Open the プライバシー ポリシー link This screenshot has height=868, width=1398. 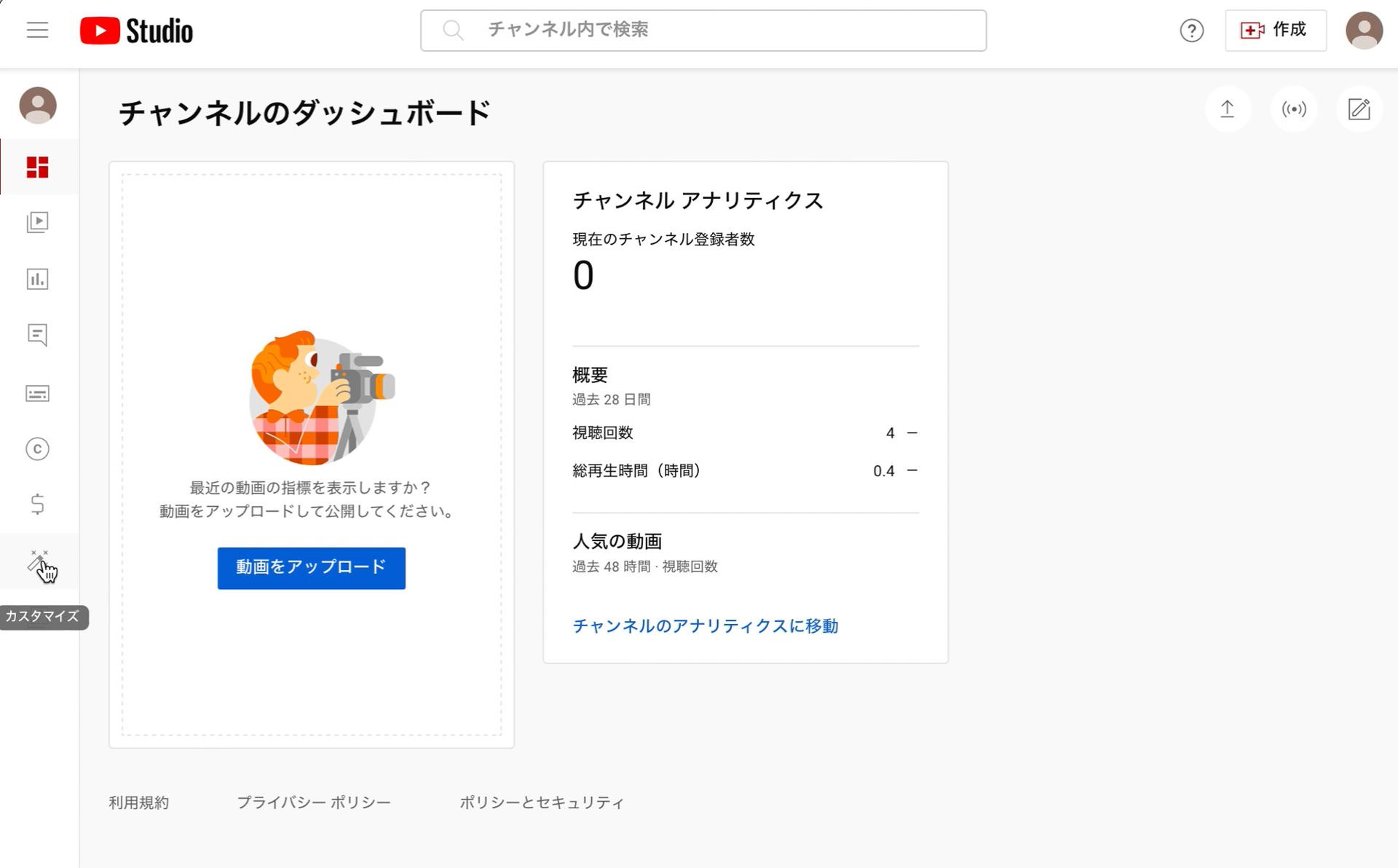coord(314,802)
